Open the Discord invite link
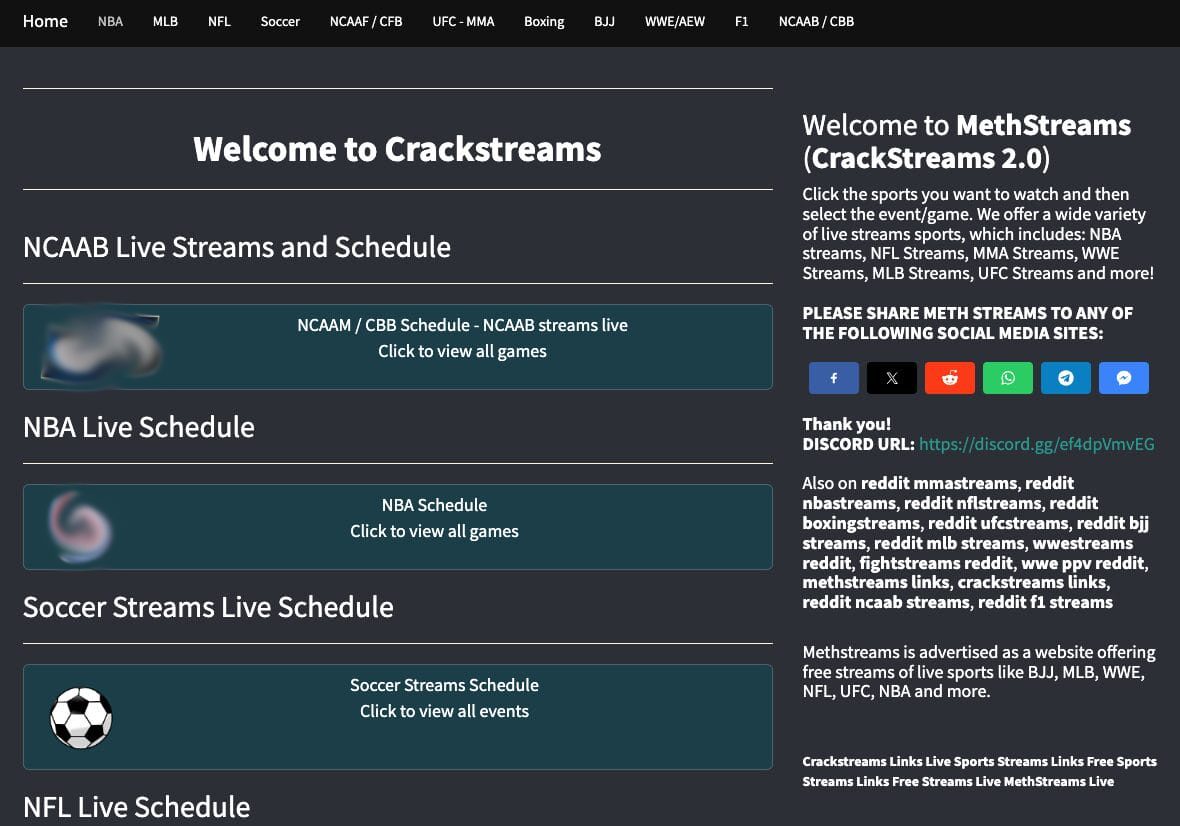The height and width of the screenshot is (826, 1180). (1037, 444)
